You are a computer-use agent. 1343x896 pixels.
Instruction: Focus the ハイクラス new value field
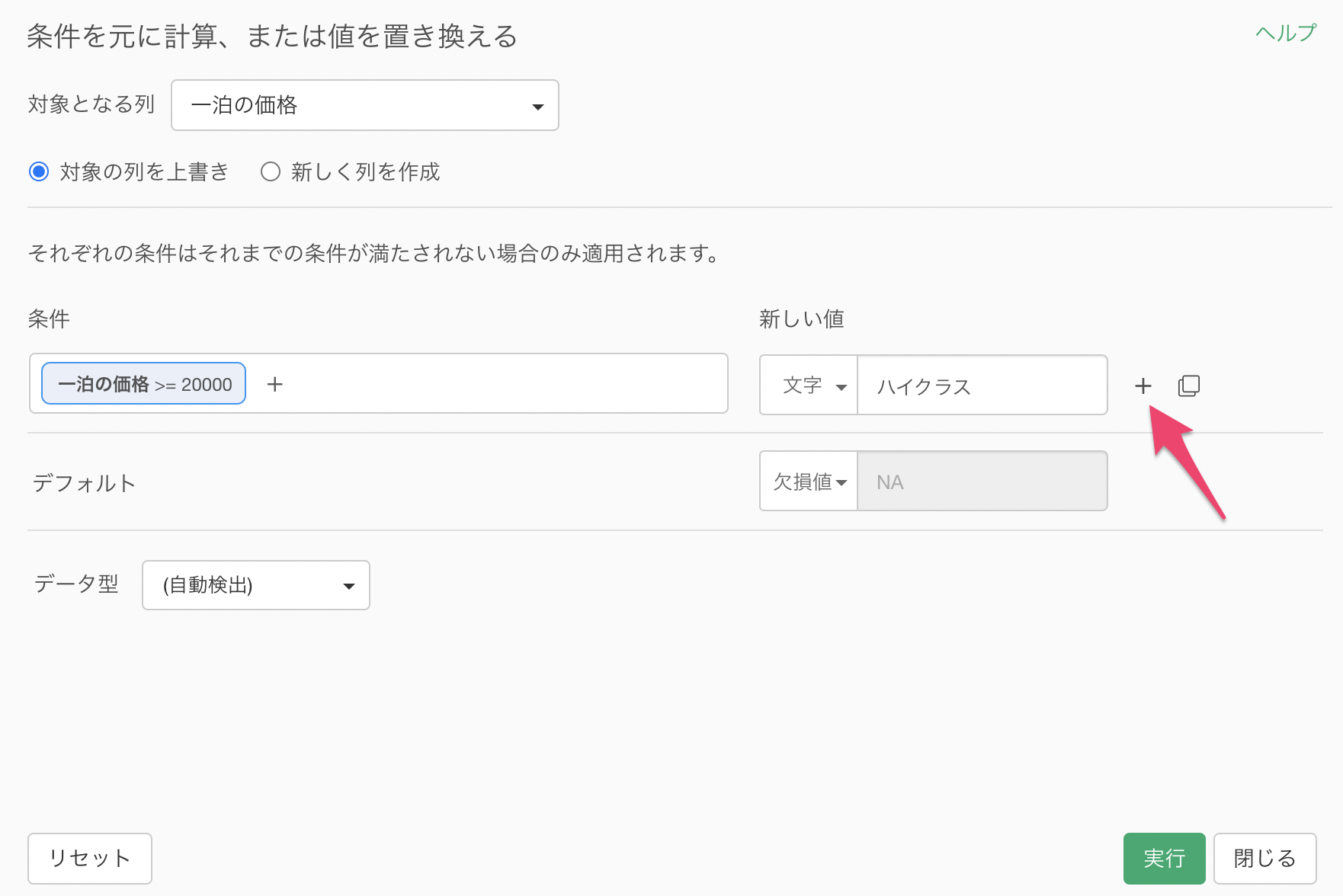coord(982,386)
